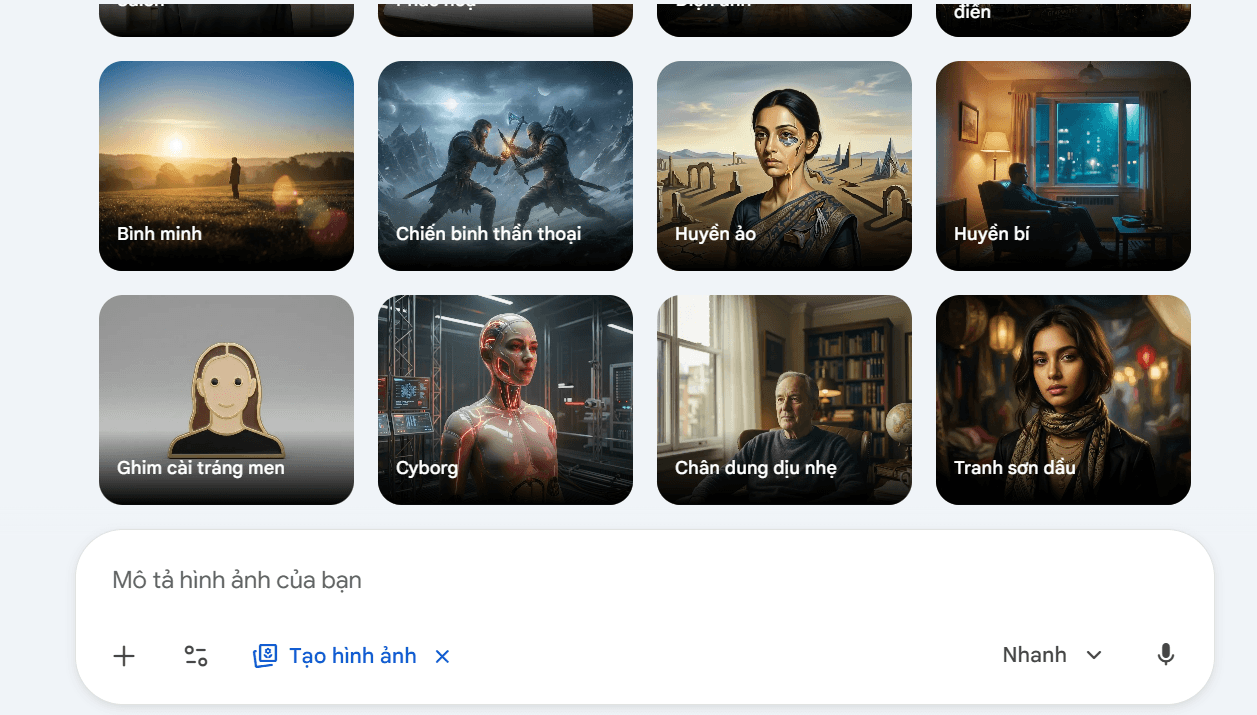This screenshot has height=715, width=1257.
Task: Choose the Chân dung dịu nhẹ style
Action: click(x=784, y=400)
